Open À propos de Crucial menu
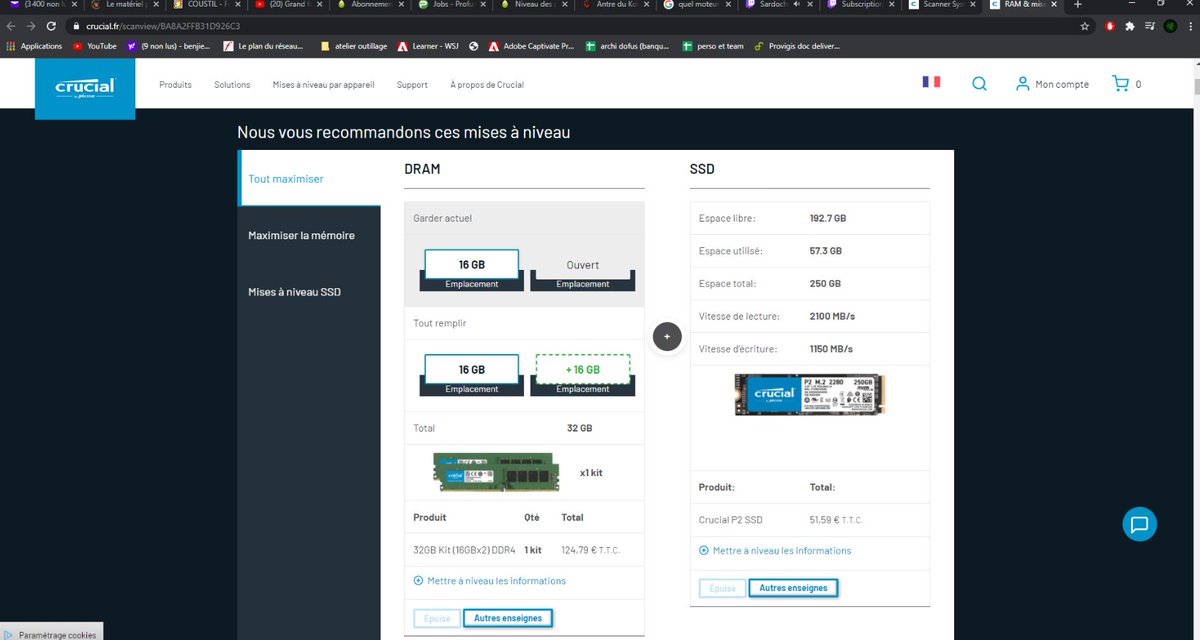The width and height of the screenshot is (1200, 640). [487, 85]
